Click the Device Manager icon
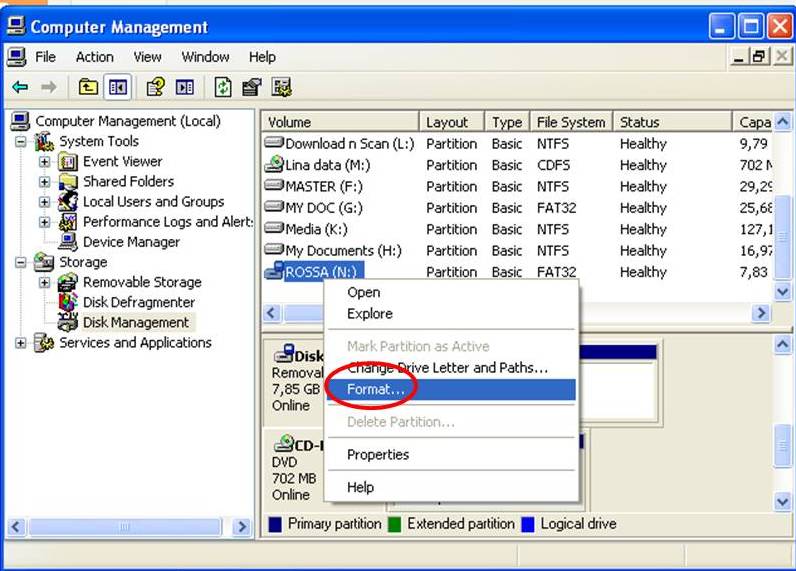 pos(68,242)
